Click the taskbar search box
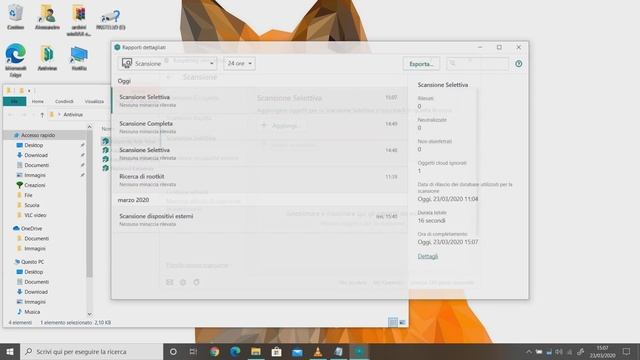This screenshot has width=640, height=360. (x=91, y=351)
